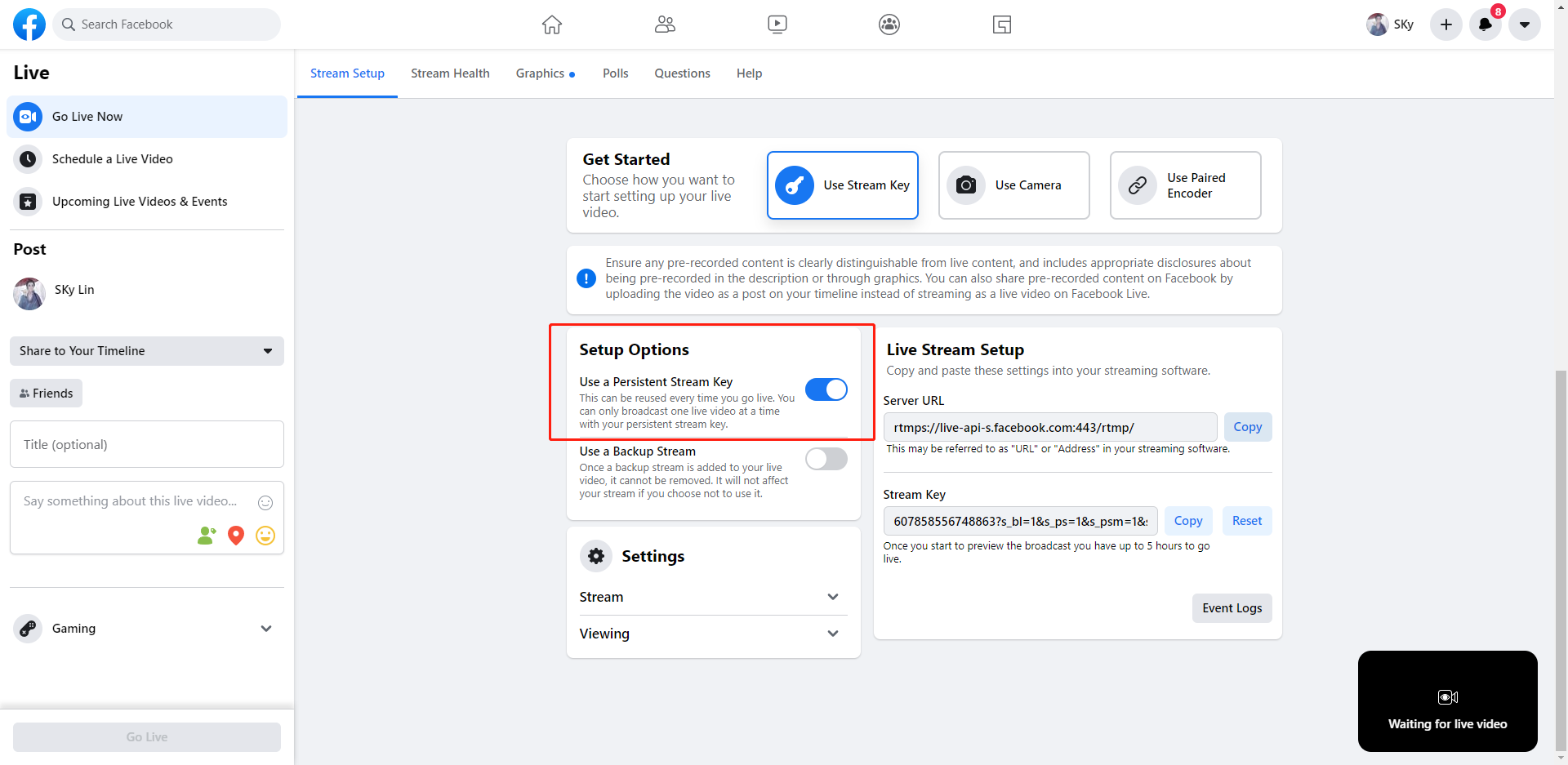The height and width of the screenshot is (765, 1568).
Task: Click the Waiting for live video preview
Action: [x=1448, y=701]
